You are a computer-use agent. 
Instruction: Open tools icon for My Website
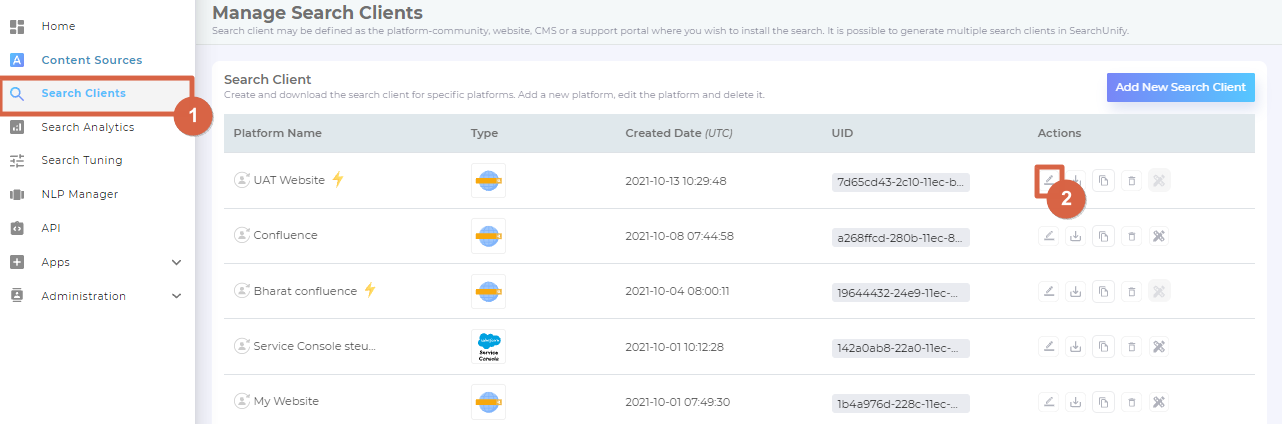(x=1159, y=402)
